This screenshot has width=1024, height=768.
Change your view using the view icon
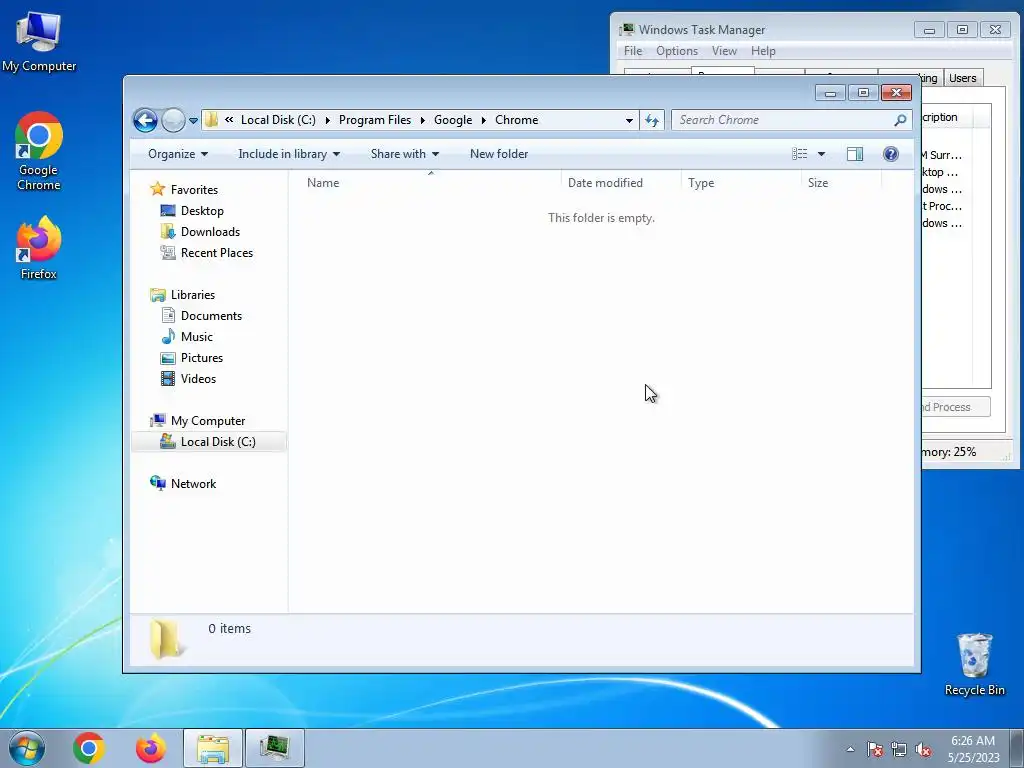pyautogui.click(x=799, y=154)
